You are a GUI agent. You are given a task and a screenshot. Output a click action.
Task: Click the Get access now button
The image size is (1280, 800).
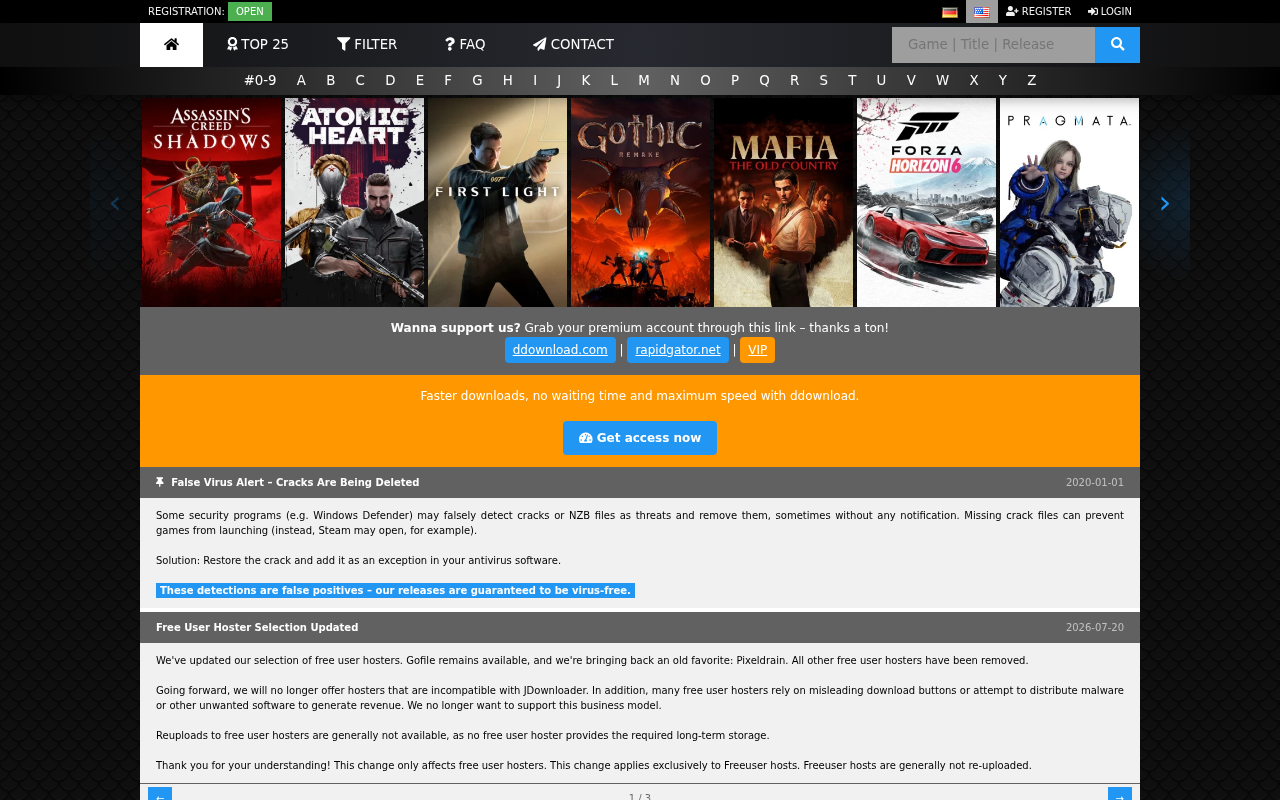coord(640,438)
